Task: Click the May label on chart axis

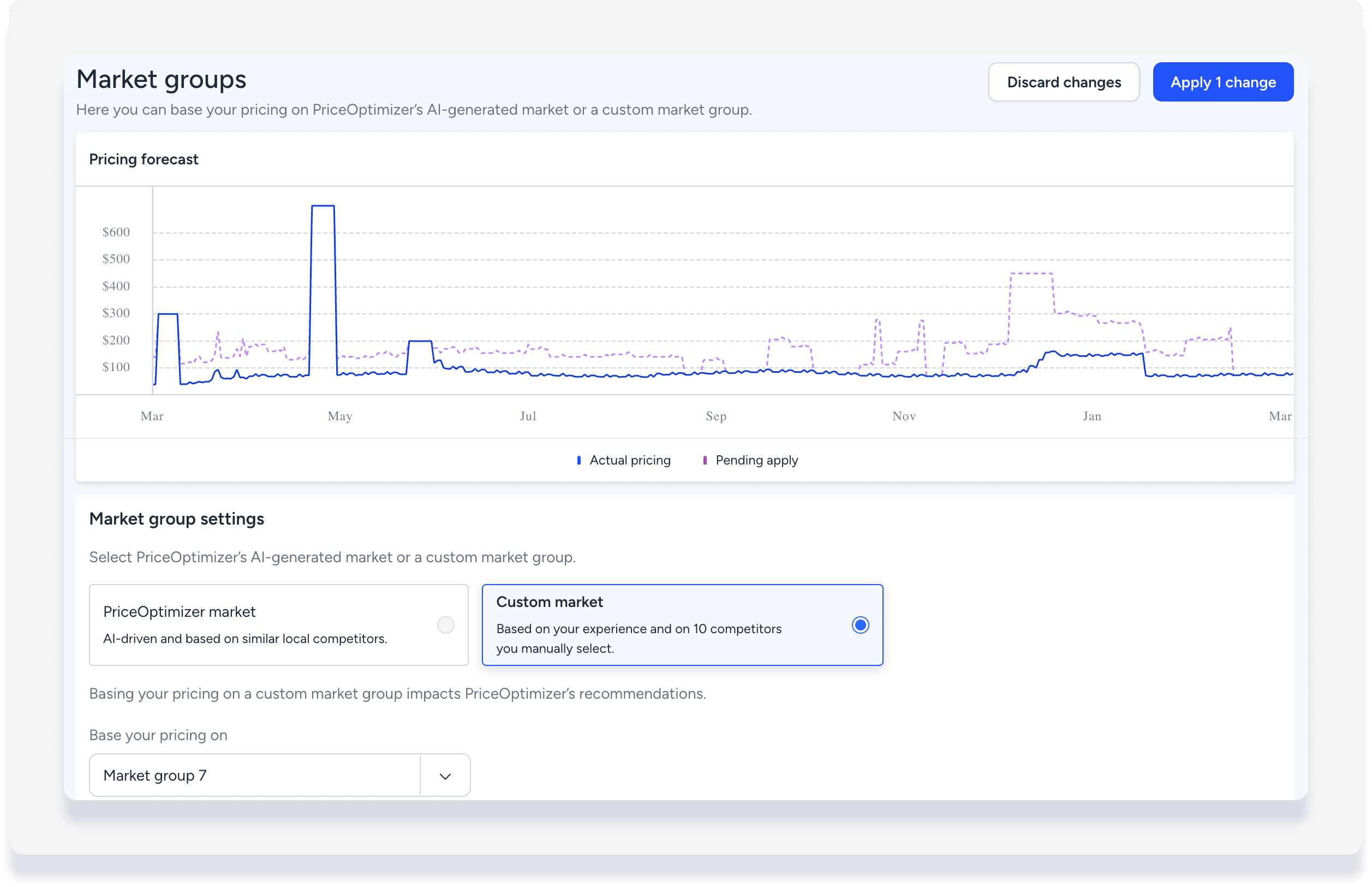Action: point(339,416)
